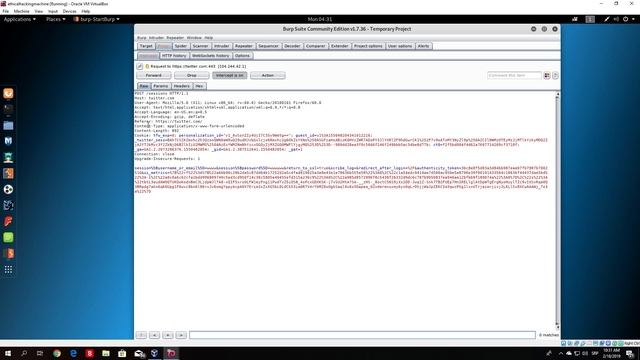Switch to Hex request view
This screenshot has height=360, width=640.
point(199,86)
